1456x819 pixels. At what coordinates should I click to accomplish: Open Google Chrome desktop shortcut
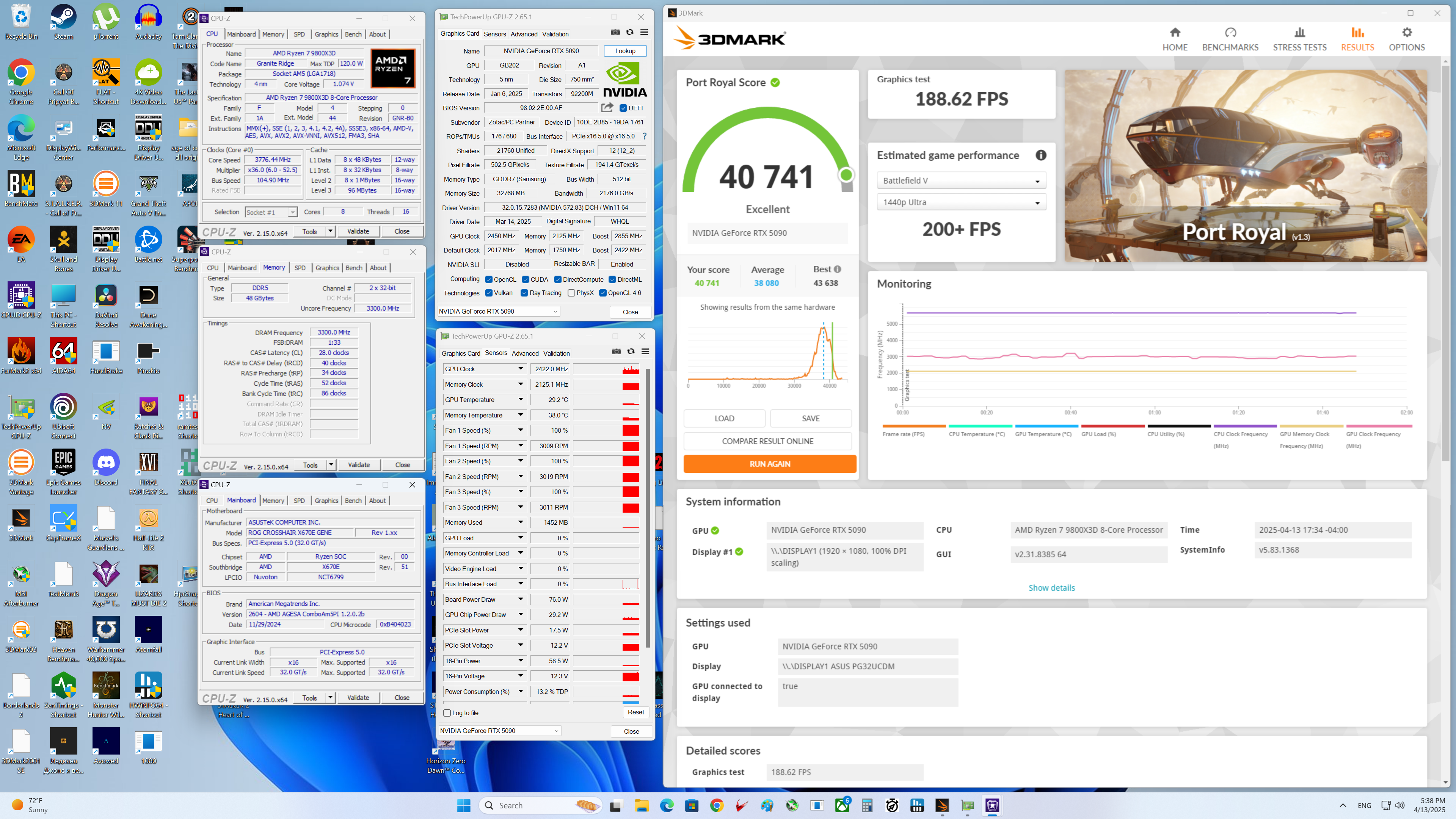tap(21, 82)
